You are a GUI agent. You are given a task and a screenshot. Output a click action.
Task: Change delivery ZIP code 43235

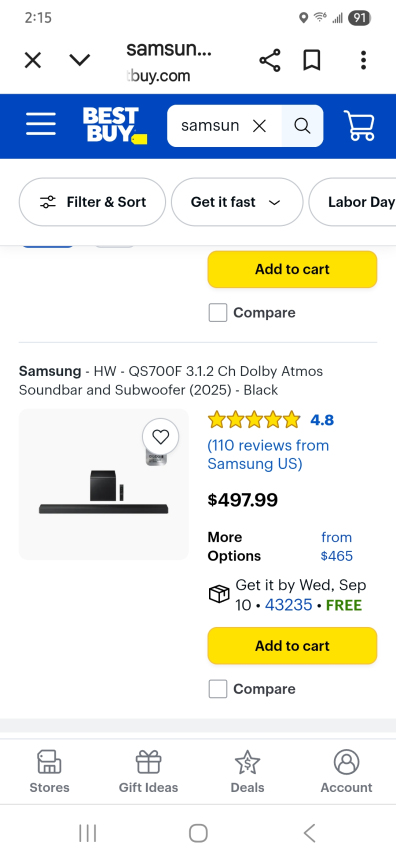288,606
